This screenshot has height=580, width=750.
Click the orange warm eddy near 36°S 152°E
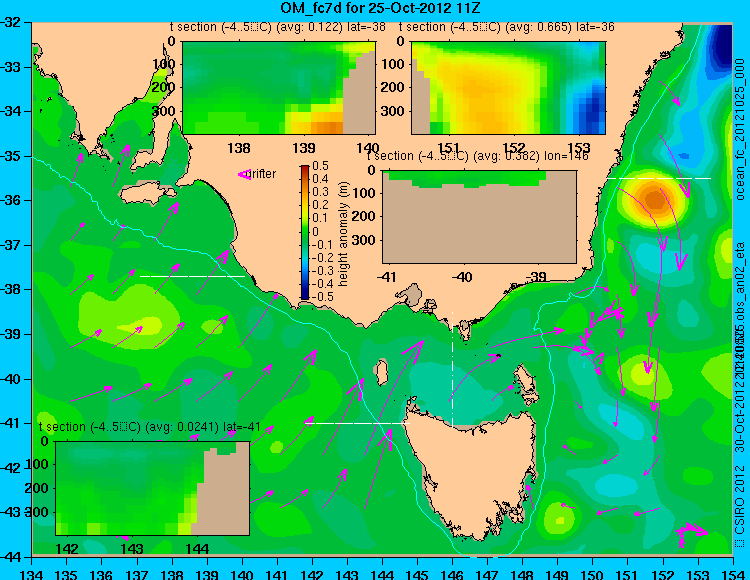pyautogui.click(x=653, y=198)
